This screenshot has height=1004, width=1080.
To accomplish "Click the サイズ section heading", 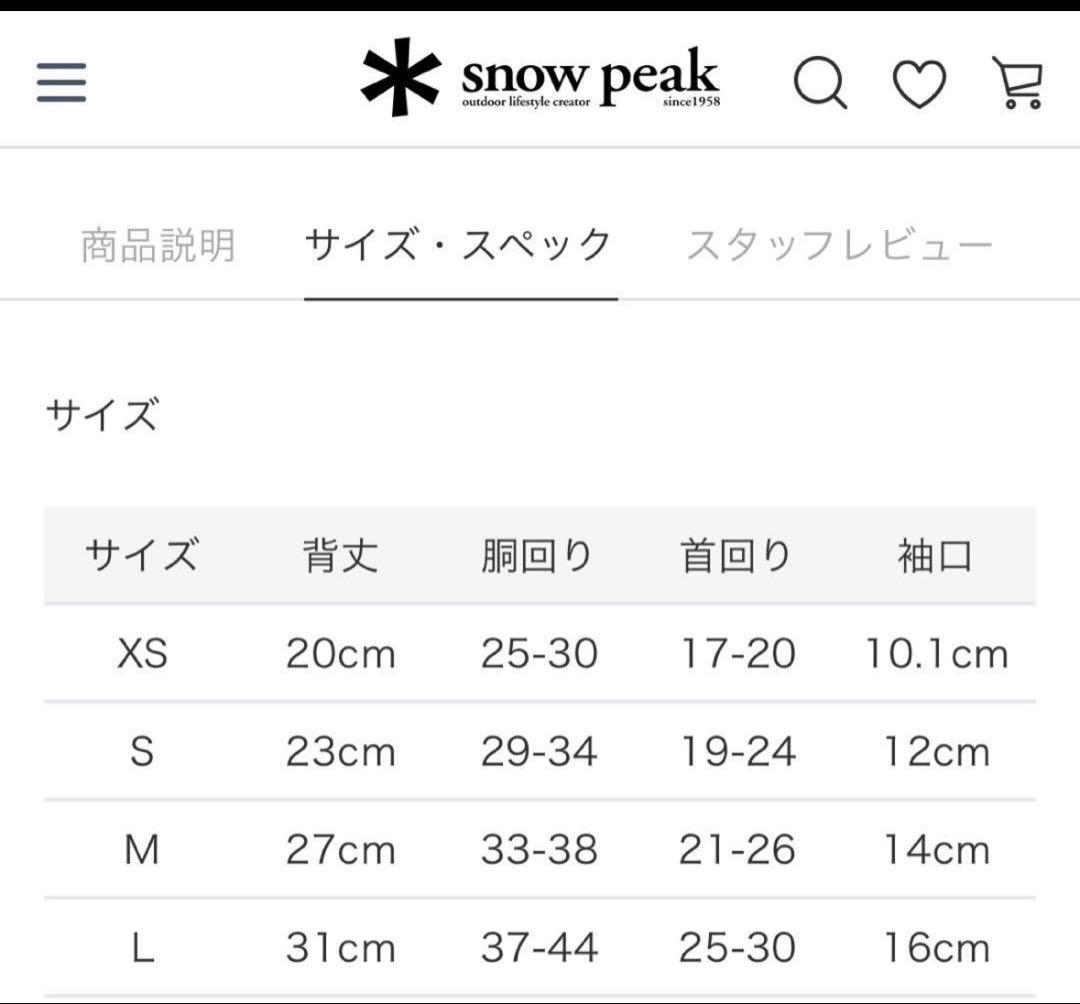I will (x=98, y=413).
